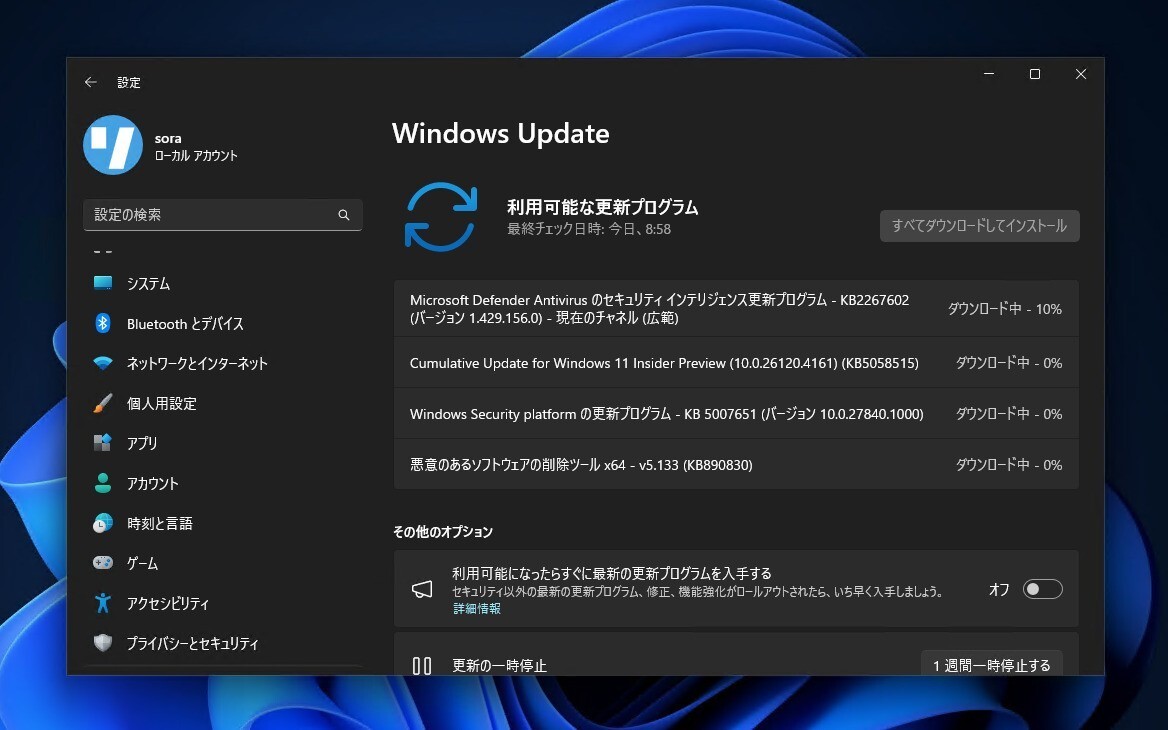Viewport: 1168px width, 730px height.
Task: Click 最終チェック日時: 今日、8:58 text
Action: (x=589, y=229)
